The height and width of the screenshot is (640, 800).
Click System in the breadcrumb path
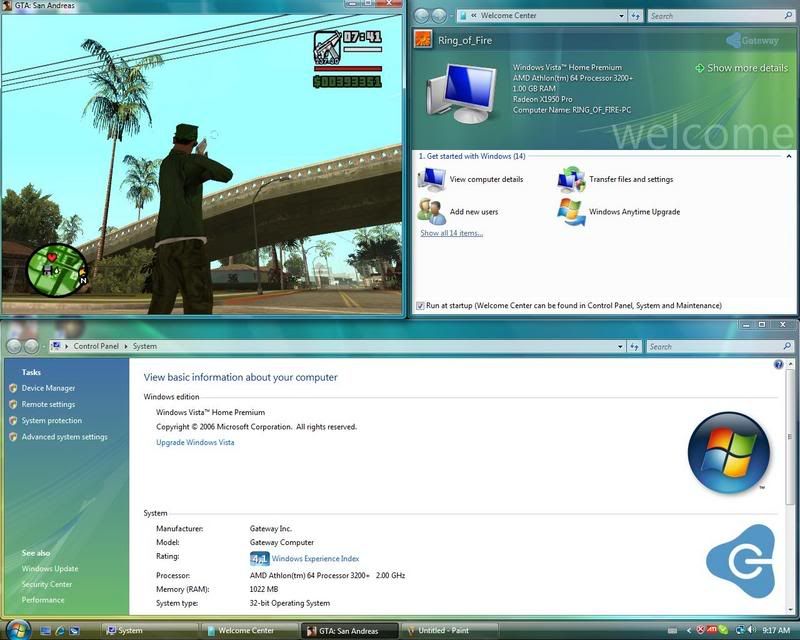(145, 346)
